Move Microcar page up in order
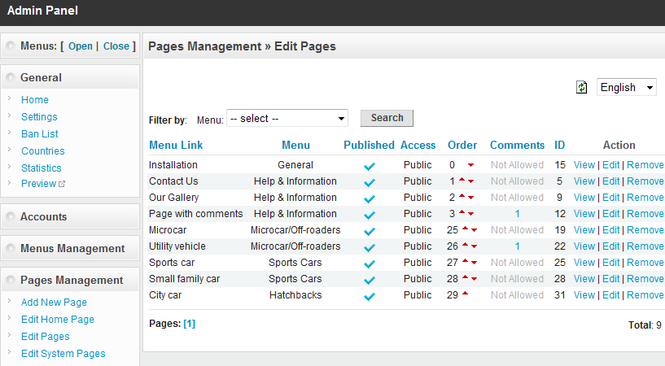The image size is (665, 366). pos(465,229)
